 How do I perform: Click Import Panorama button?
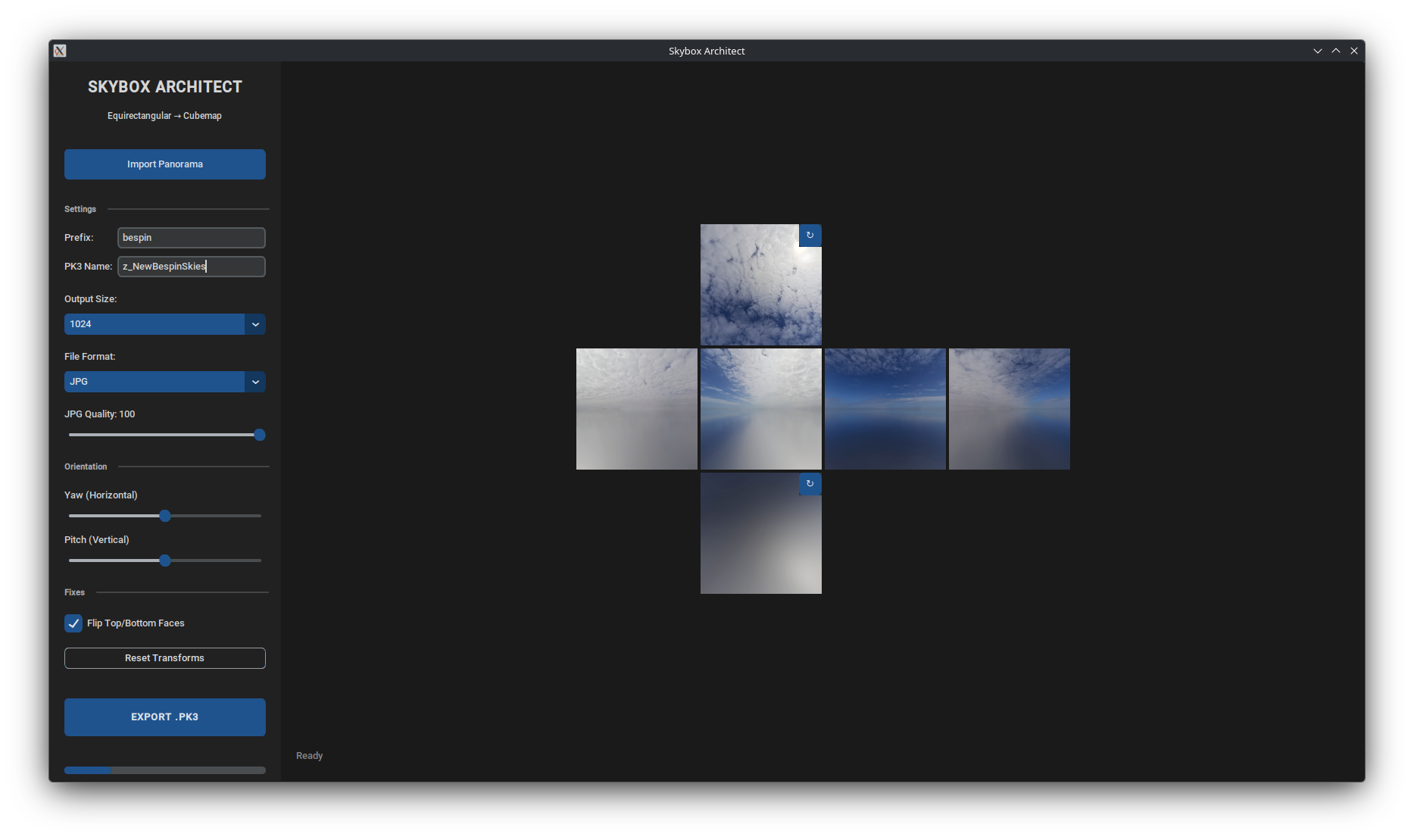[x=164, y=164]
